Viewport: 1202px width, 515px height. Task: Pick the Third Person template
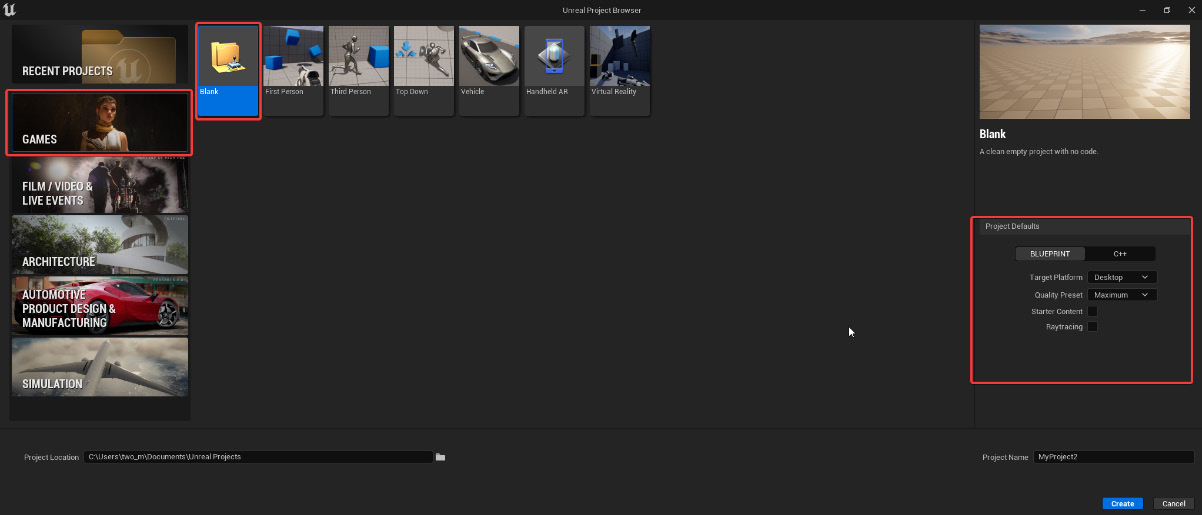(x=358, y=71)
